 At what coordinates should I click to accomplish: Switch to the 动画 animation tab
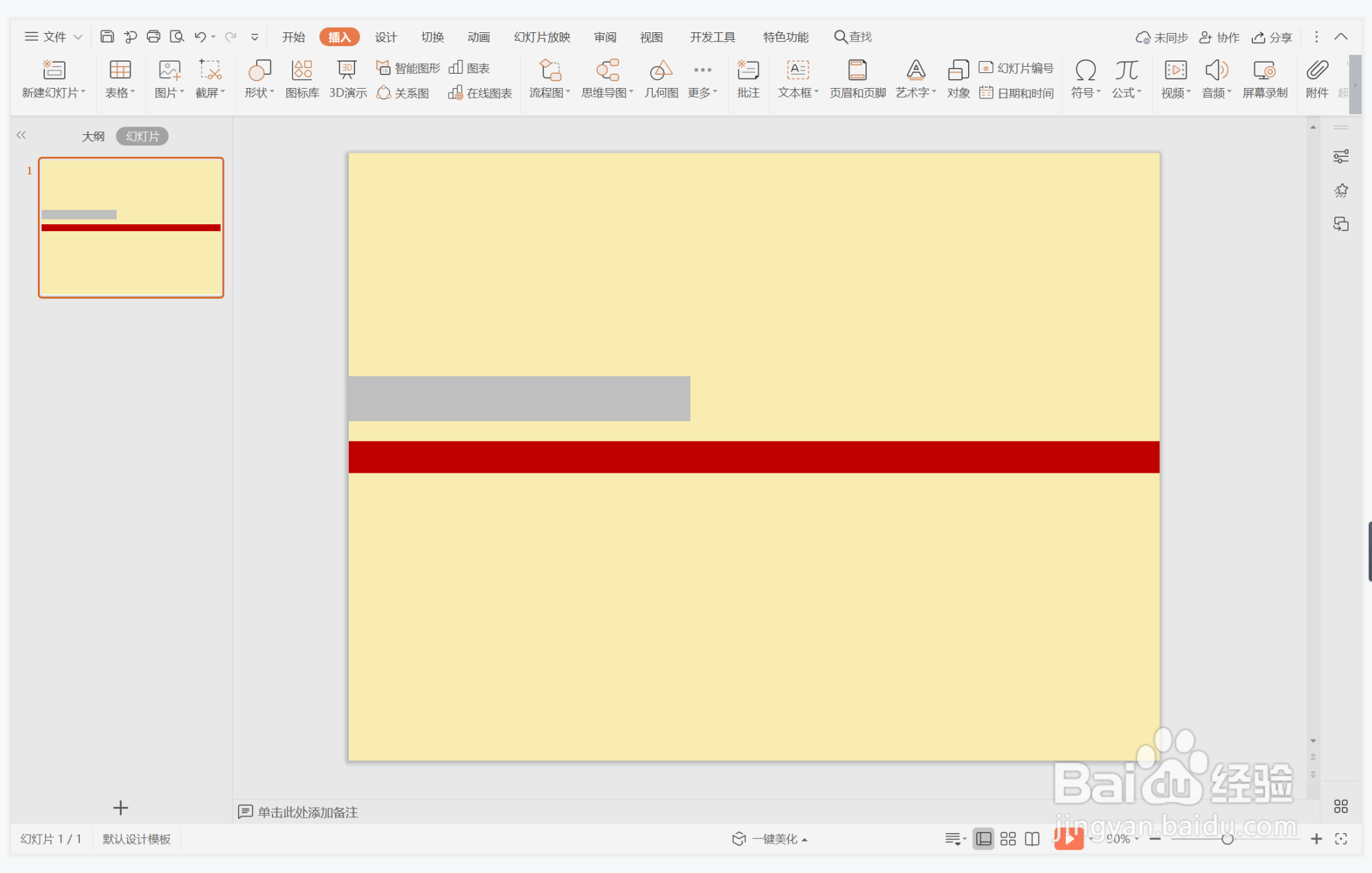pyautogui.click(x=478, y=37)
